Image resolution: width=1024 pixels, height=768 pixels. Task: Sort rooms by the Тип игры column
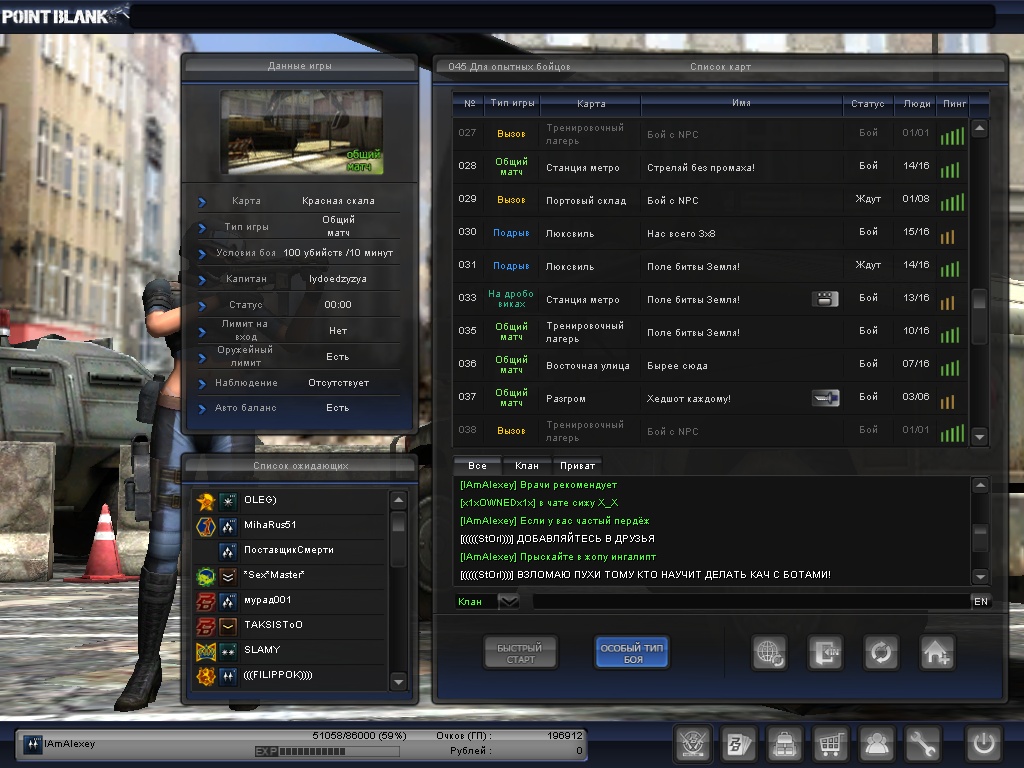[513, 103]
